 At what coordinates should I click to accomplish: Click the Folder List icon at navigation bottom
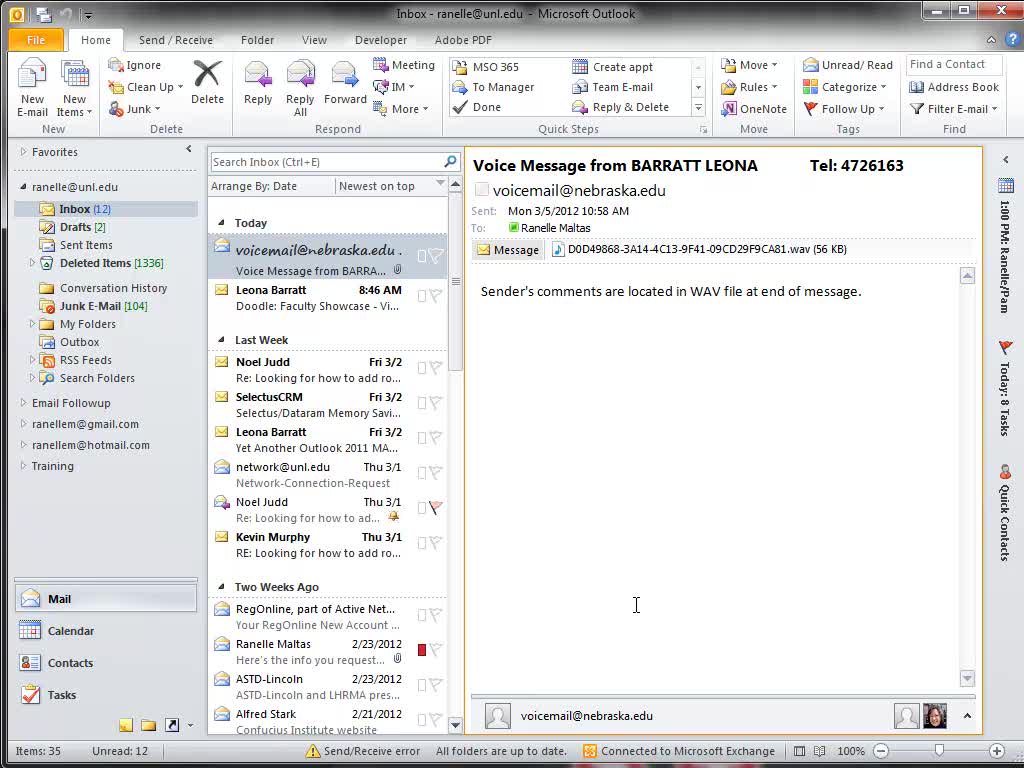coord(149,725)
